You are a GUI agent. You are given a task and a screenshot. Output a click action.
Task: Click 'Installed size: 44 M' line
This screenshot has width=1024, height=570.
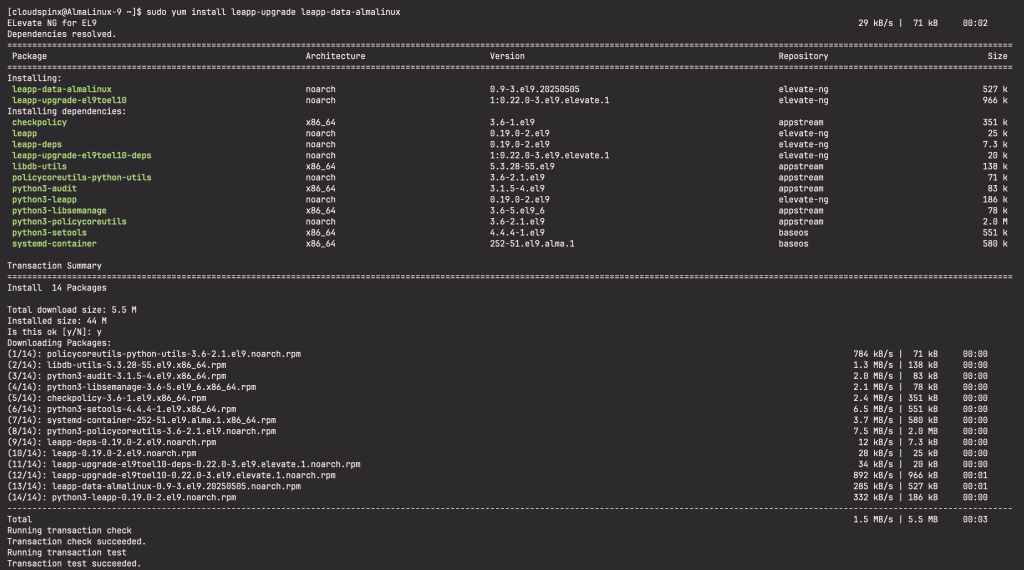(57, 321)
